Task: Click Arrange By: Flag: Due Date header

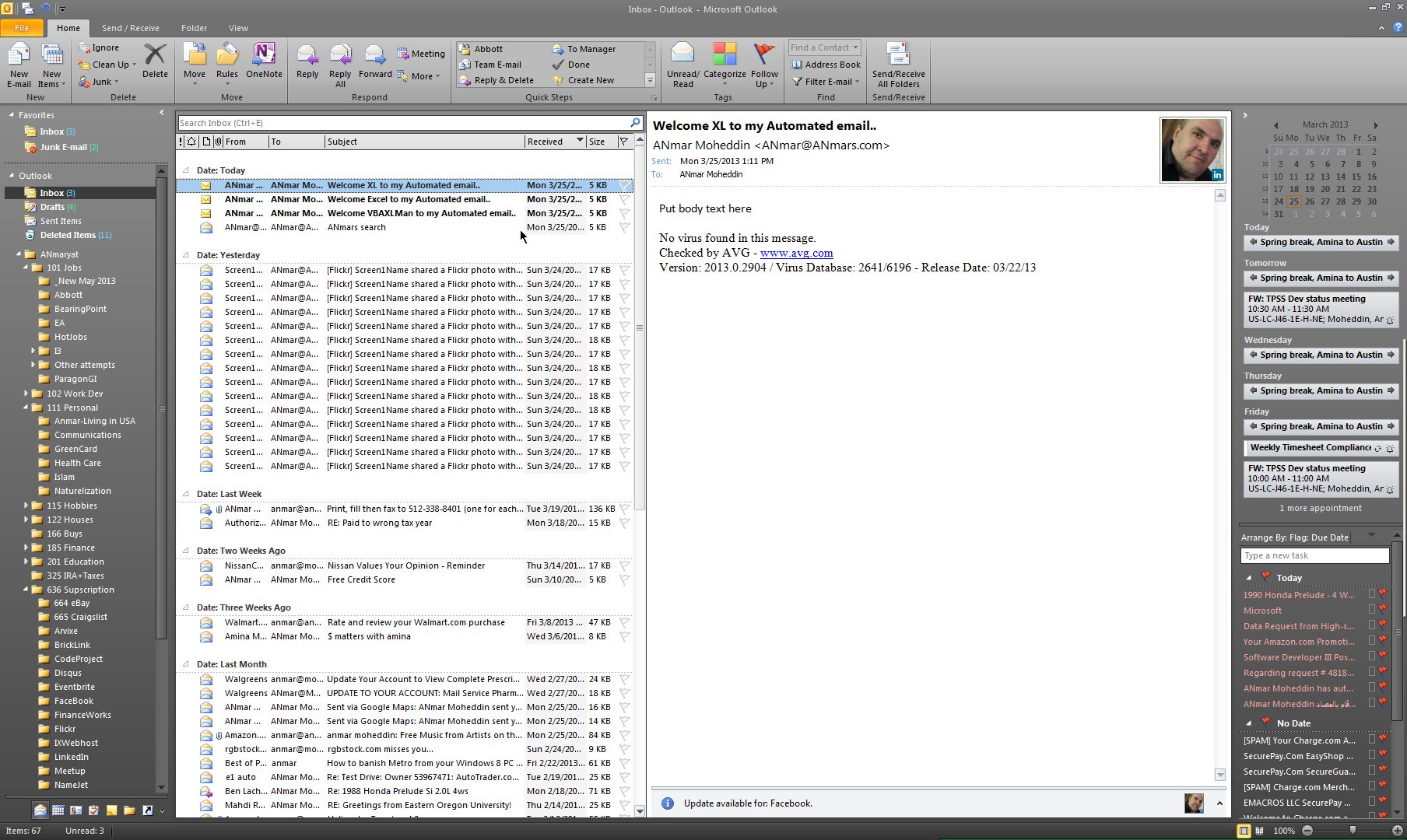Action: pyautogui.click(x=1294, y=537)
